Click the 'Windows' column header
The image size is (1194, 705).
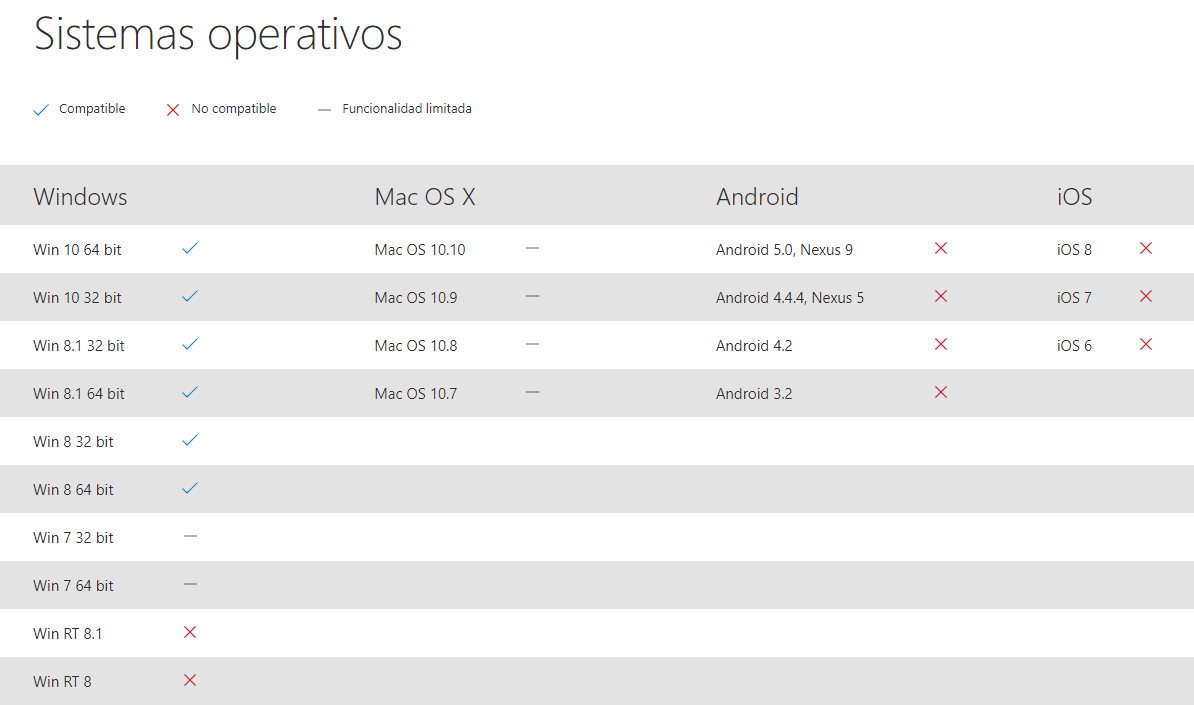coord(81,197)
